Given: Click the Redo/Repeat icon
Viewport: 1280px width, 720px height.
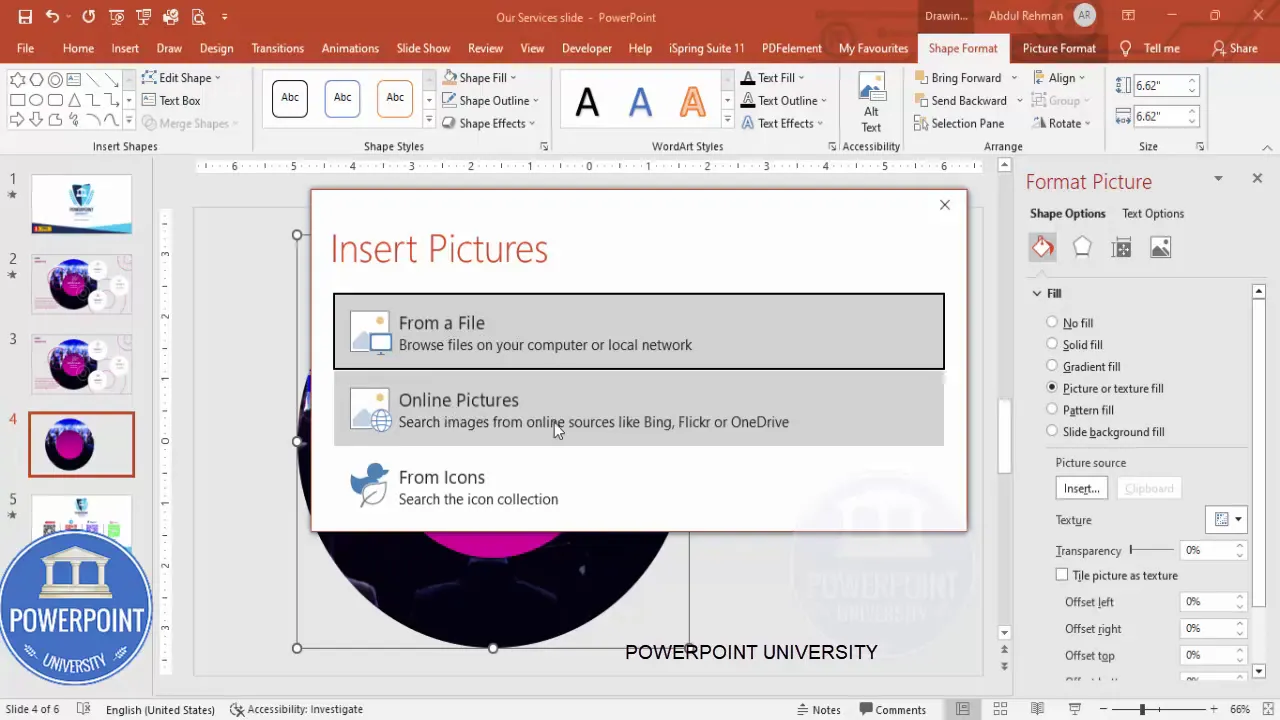Looking at the screenshot, I should 89,17.
